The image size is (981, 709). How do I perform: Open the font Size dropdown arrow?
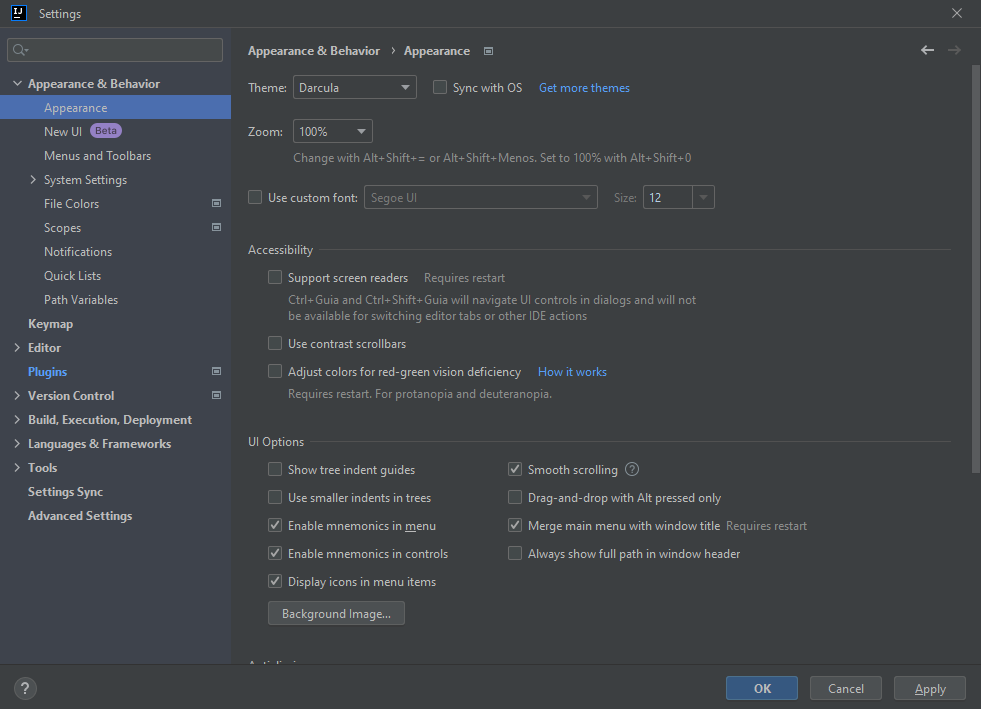[x=703, y=198]
